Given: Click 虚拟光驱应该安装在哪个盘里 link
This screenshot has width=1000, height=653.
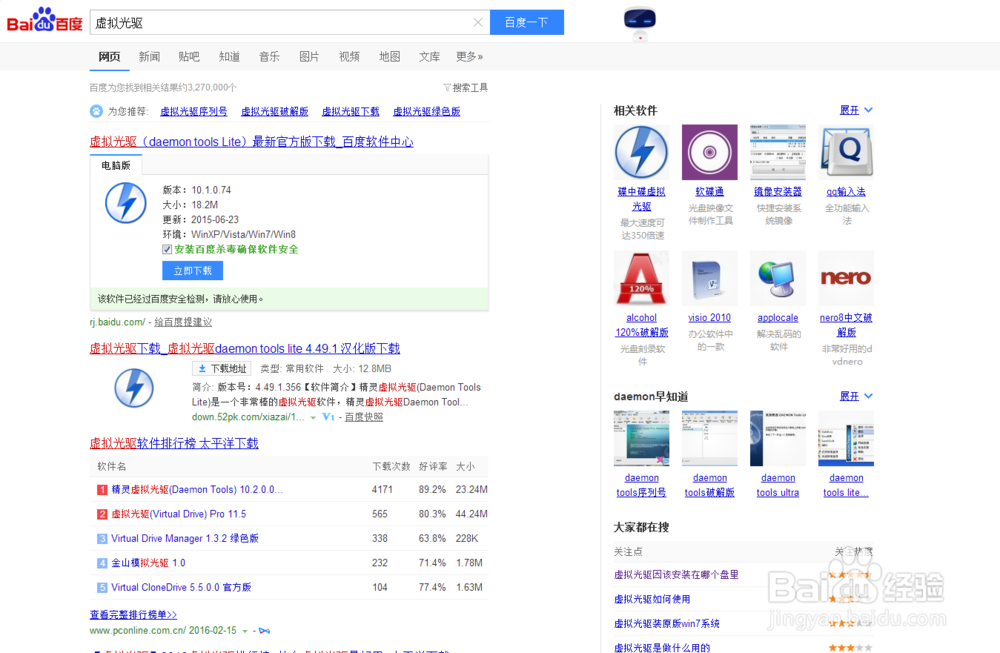Looking at the screenshot, I should 676,575.
